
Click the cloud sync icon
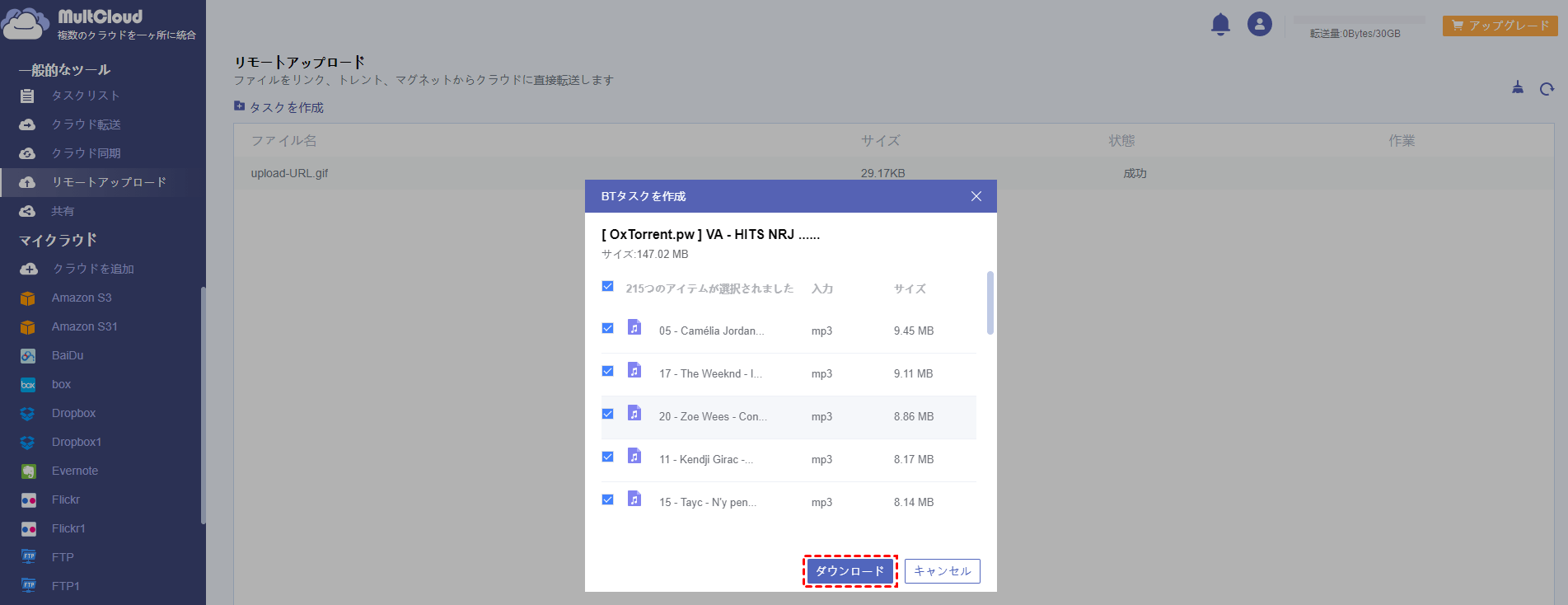27,153
